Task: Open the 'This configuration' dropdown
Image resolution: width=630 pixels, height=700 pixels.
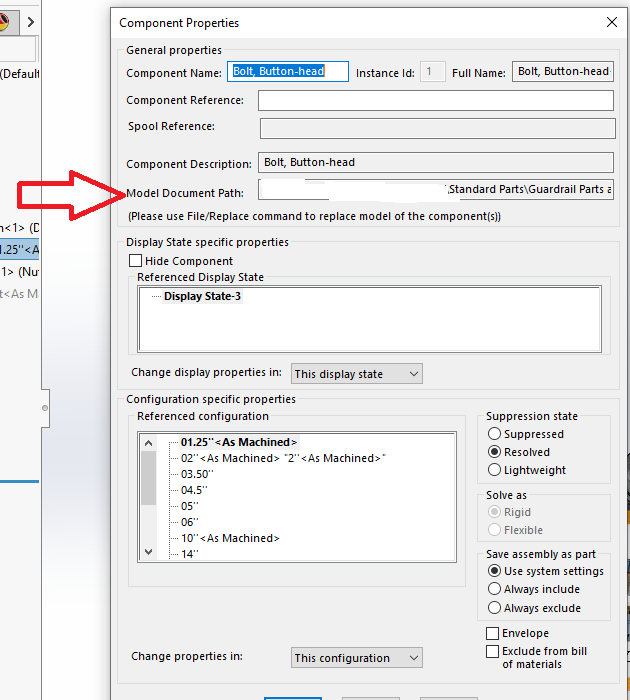Action: click(x=356, y=658)
